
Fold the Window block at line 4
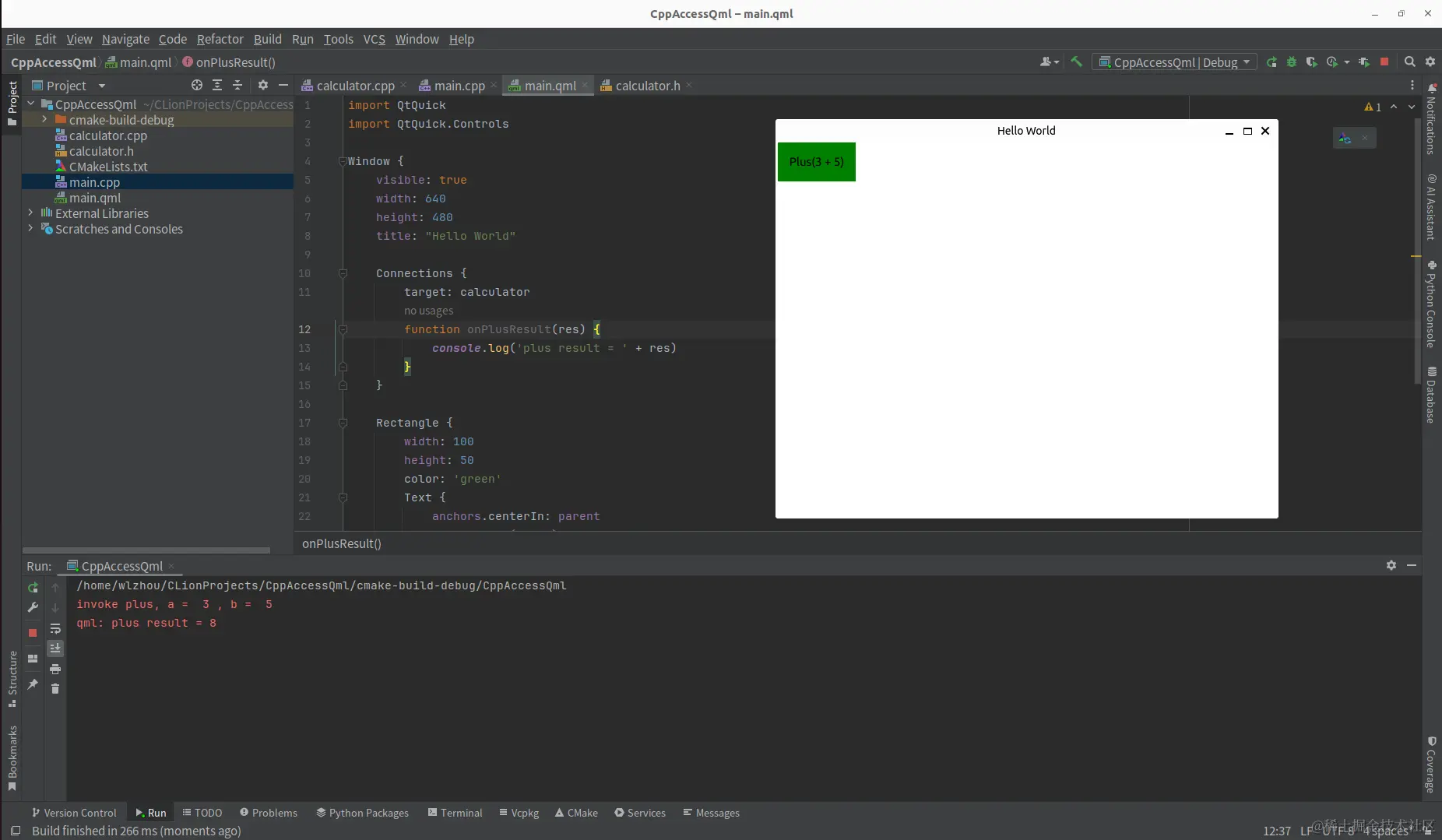click(342, 161)
